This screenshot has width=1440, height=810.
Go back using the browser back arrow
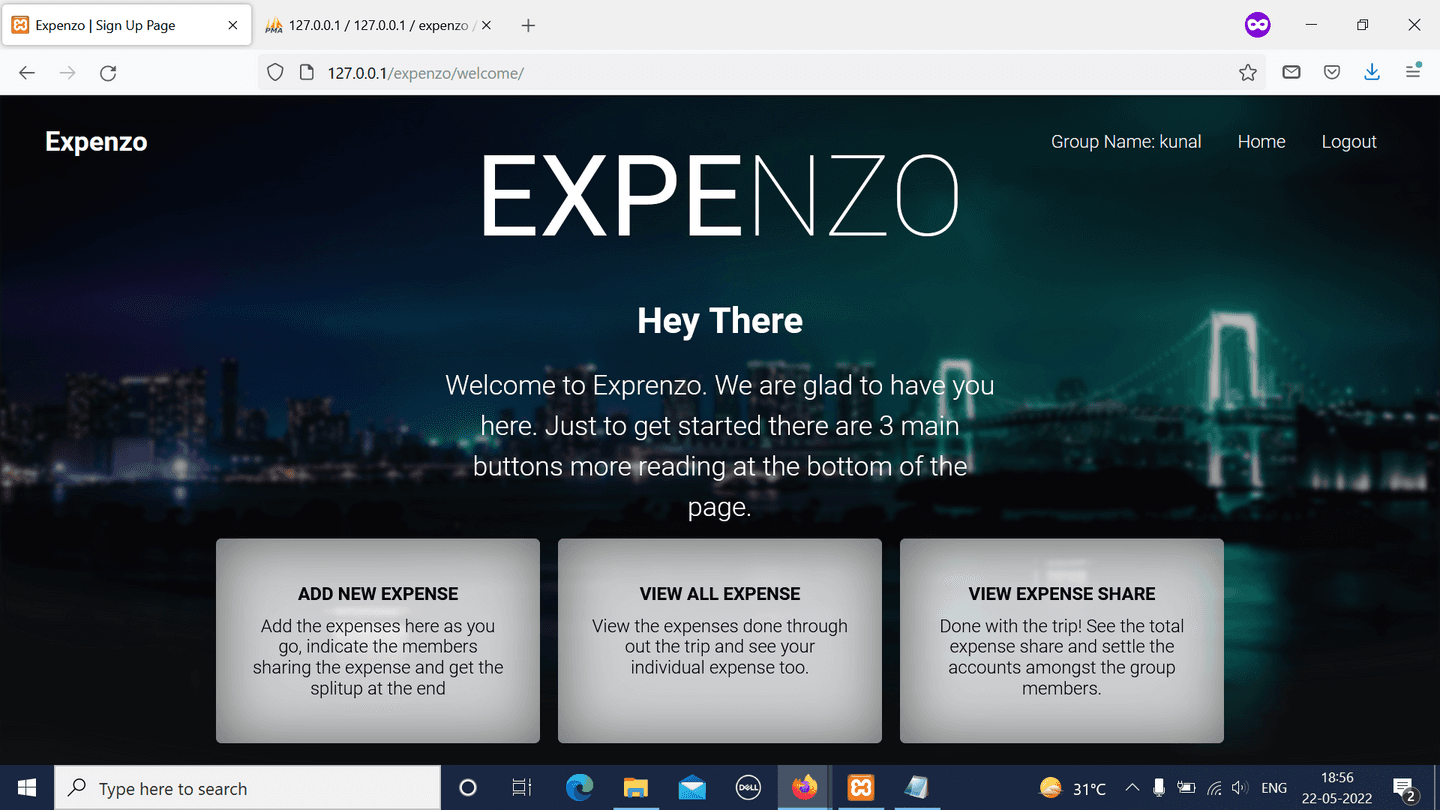click(27, 73)
